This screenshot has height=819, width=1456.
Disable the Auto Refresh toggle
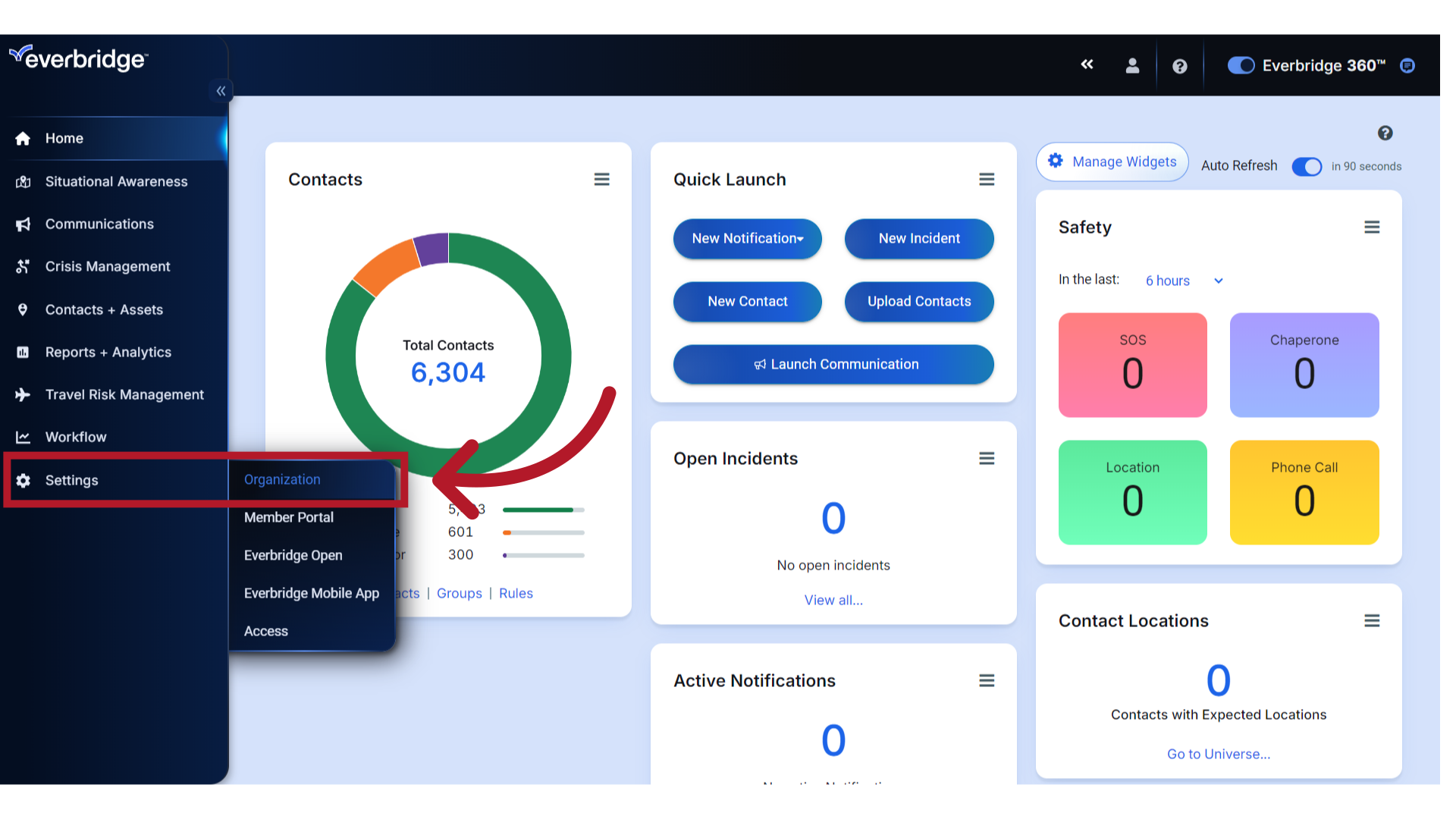1307,167
